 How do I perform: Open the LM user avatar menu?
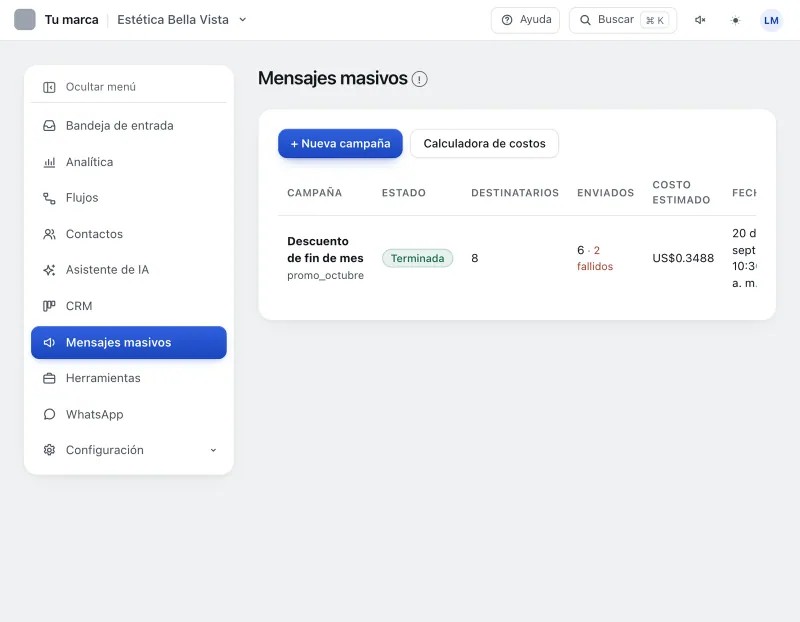point(771,20)
